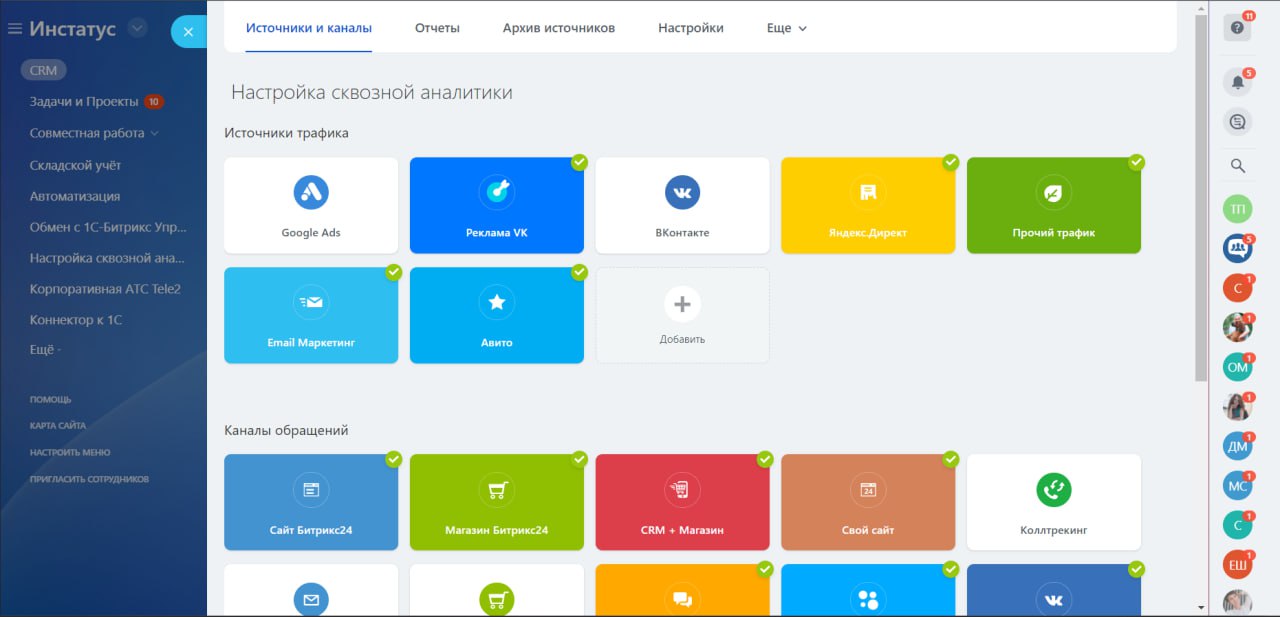Add a new traffic source with Добавить
The height and width of the screenshot is (617, 1280).
[682, 315]
